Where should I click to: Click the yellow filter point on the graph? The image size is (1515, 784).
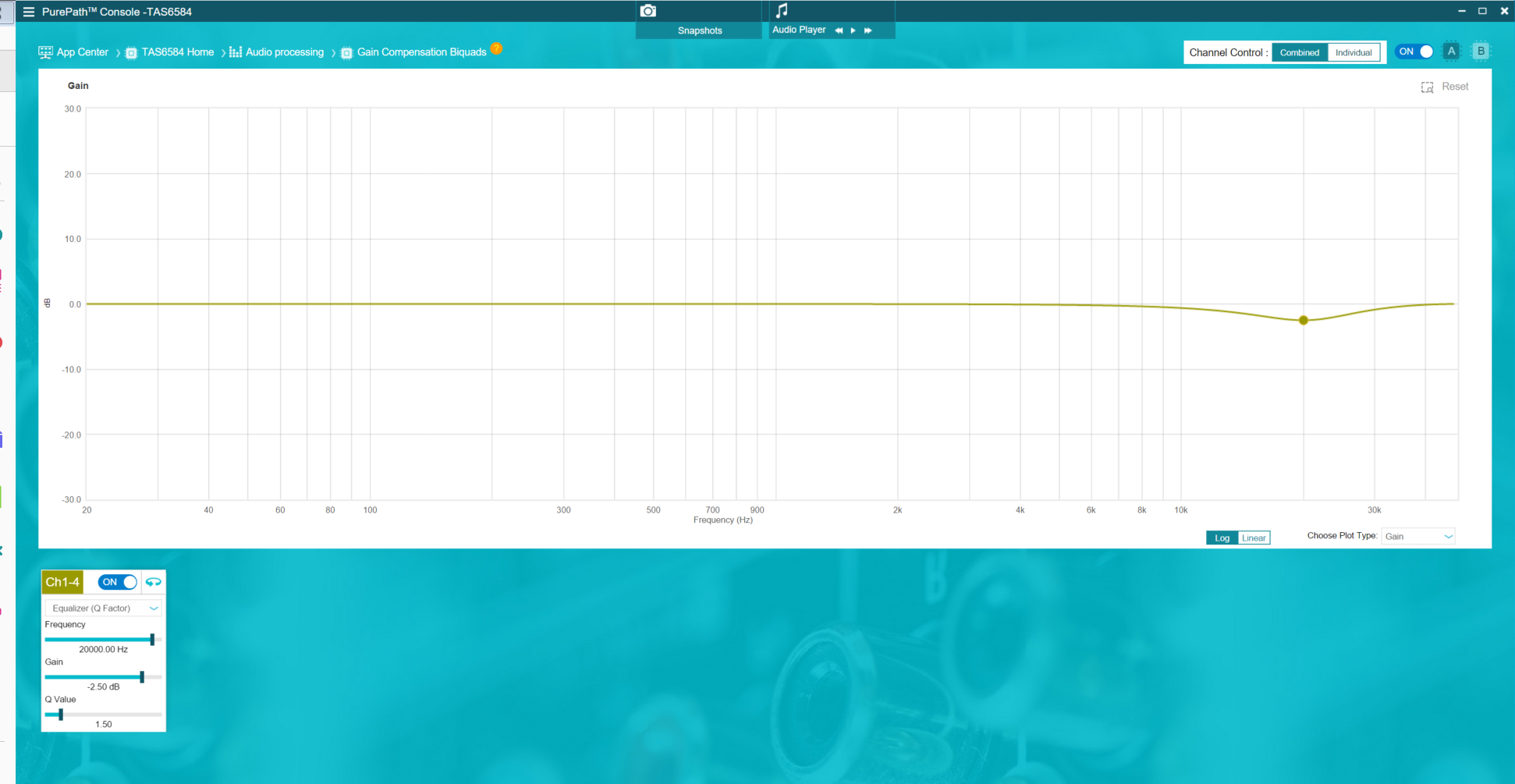point(1303,321)
